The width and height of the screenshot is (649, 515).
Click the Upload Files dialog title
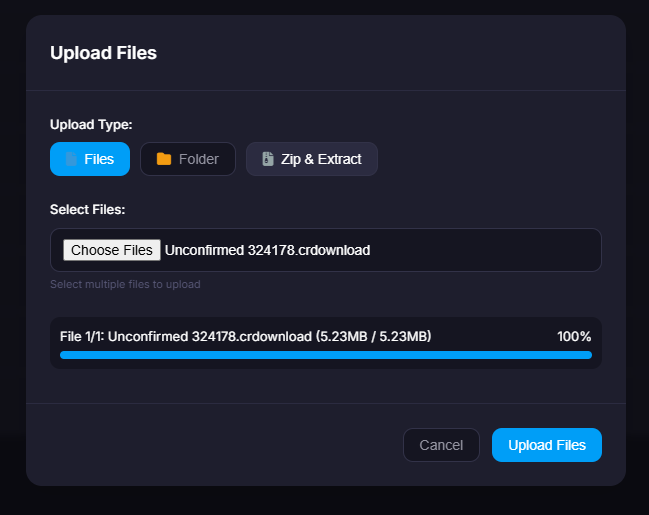click(x=103, y=53)
